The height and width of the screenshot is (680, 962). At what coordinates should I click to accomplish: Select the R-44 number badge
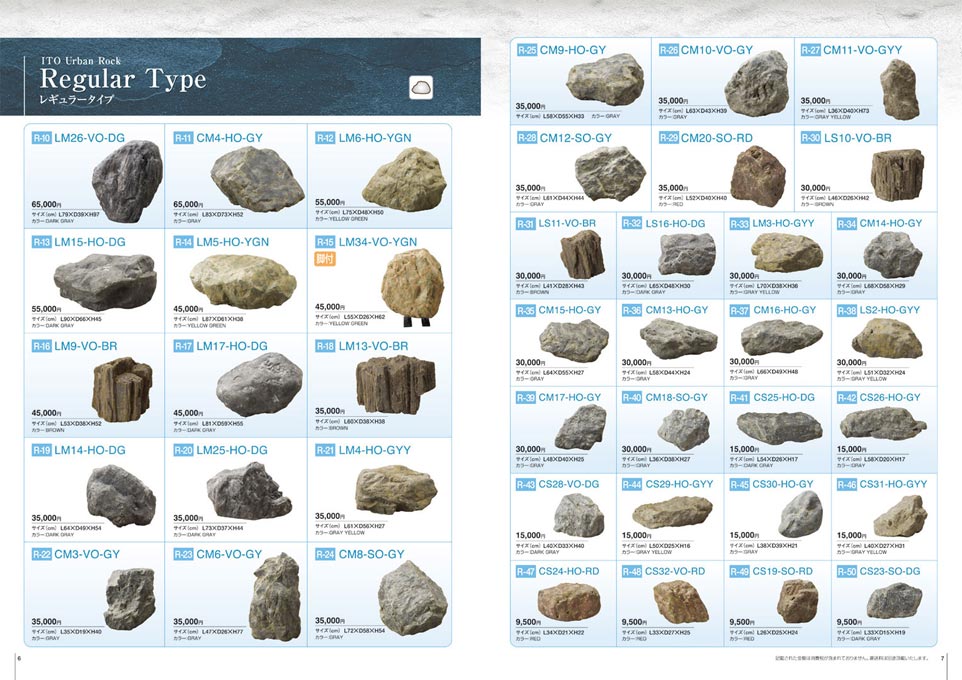tap(632, 485)
